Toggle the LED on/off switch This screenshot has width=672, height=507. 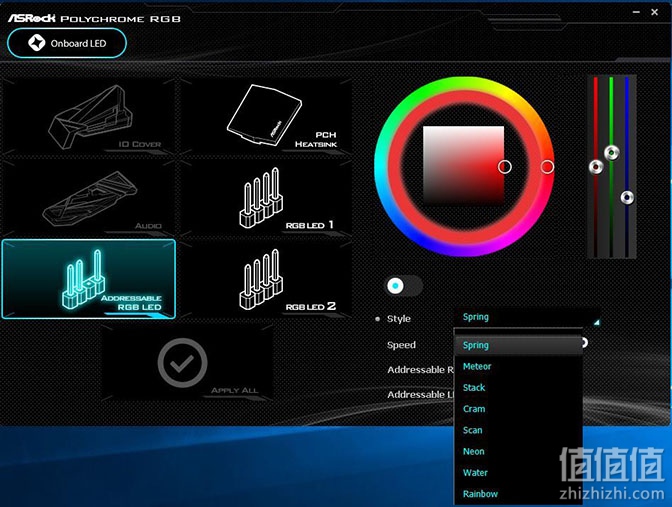(404, 286)
